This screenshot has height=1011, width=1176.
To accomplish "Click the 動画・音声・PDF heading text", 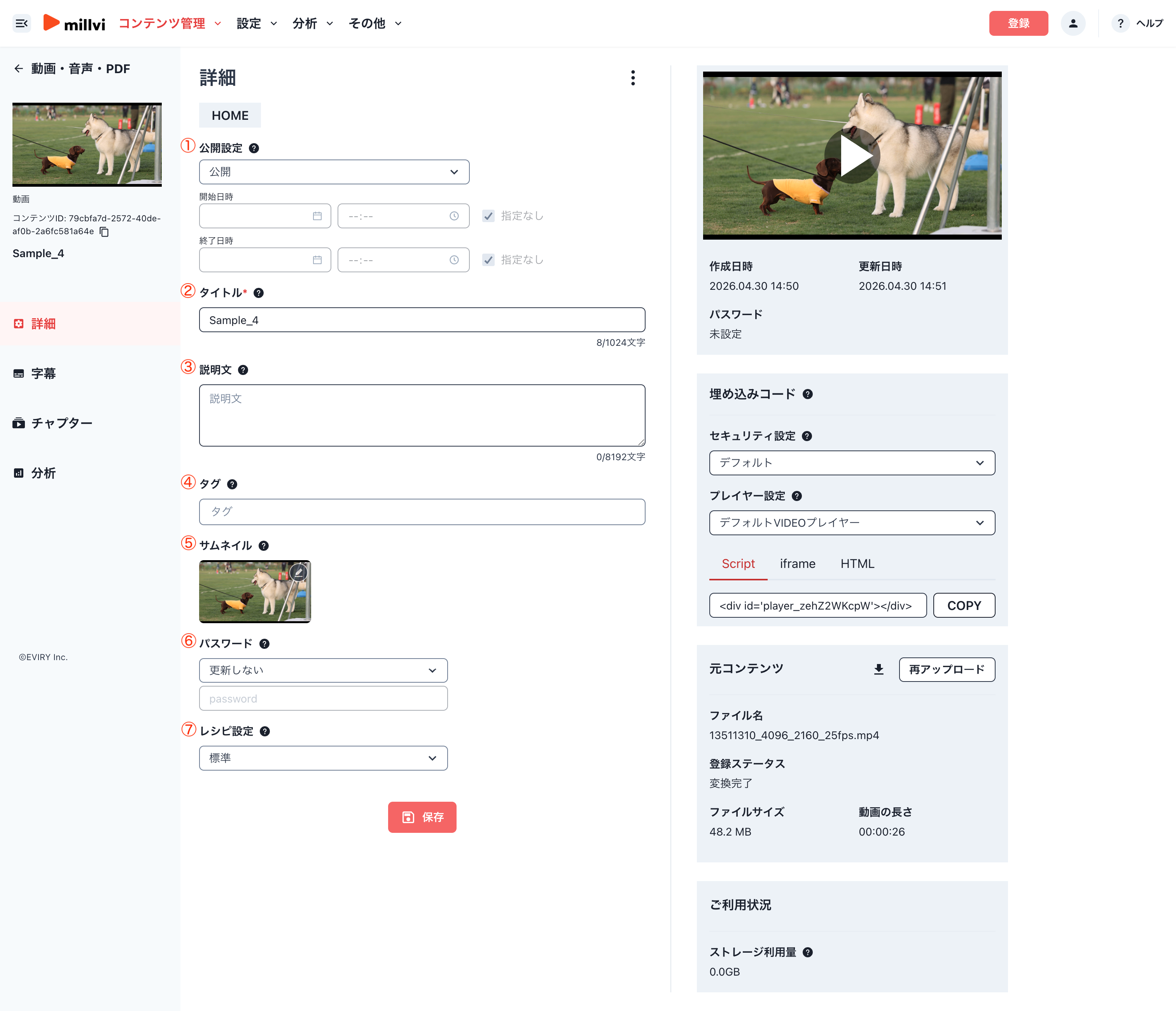I will (x=80, y=69).
